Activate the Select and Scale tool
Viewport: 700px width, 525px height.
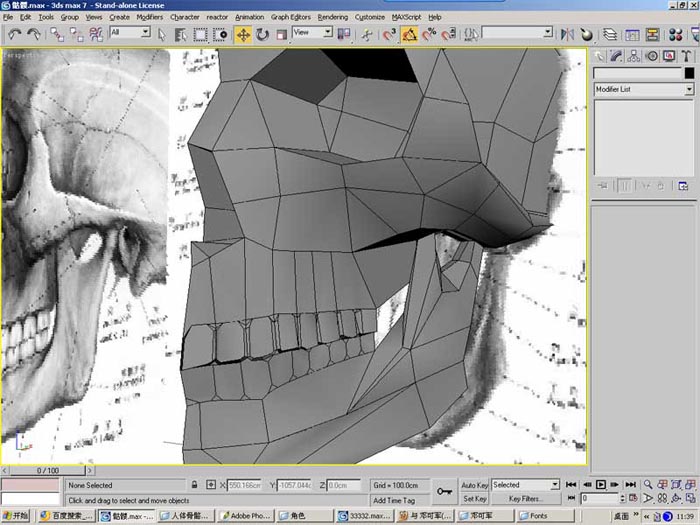(x=281, y=34)
